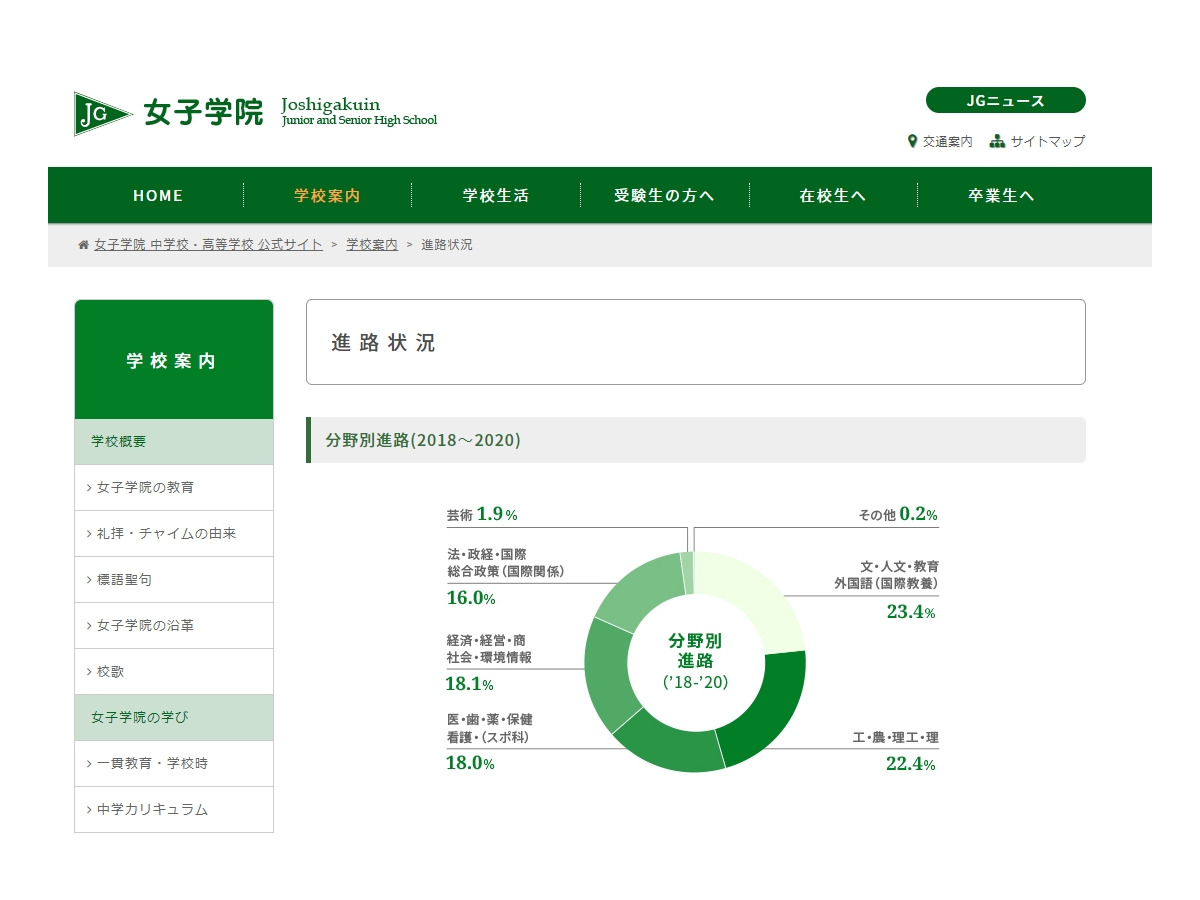The height and width of the screenshot is (900, 1200).
Task: Select 学校生活 in navigation bar
Action: (x=495, y=196)
